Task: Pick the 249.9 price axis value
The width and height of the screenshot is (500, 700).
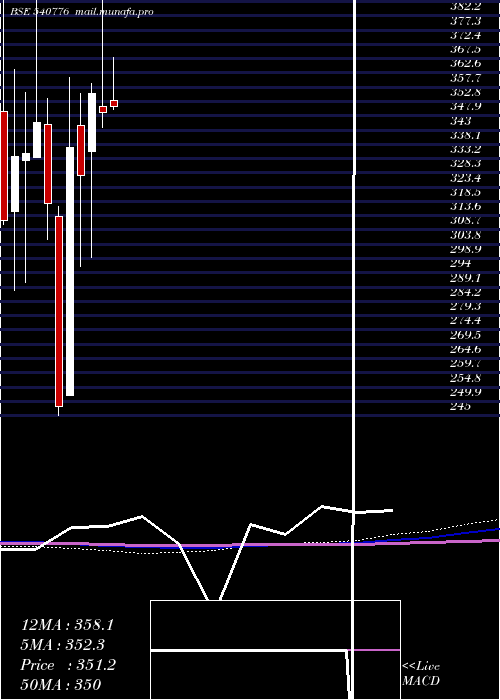Action: tap(465, 393)
